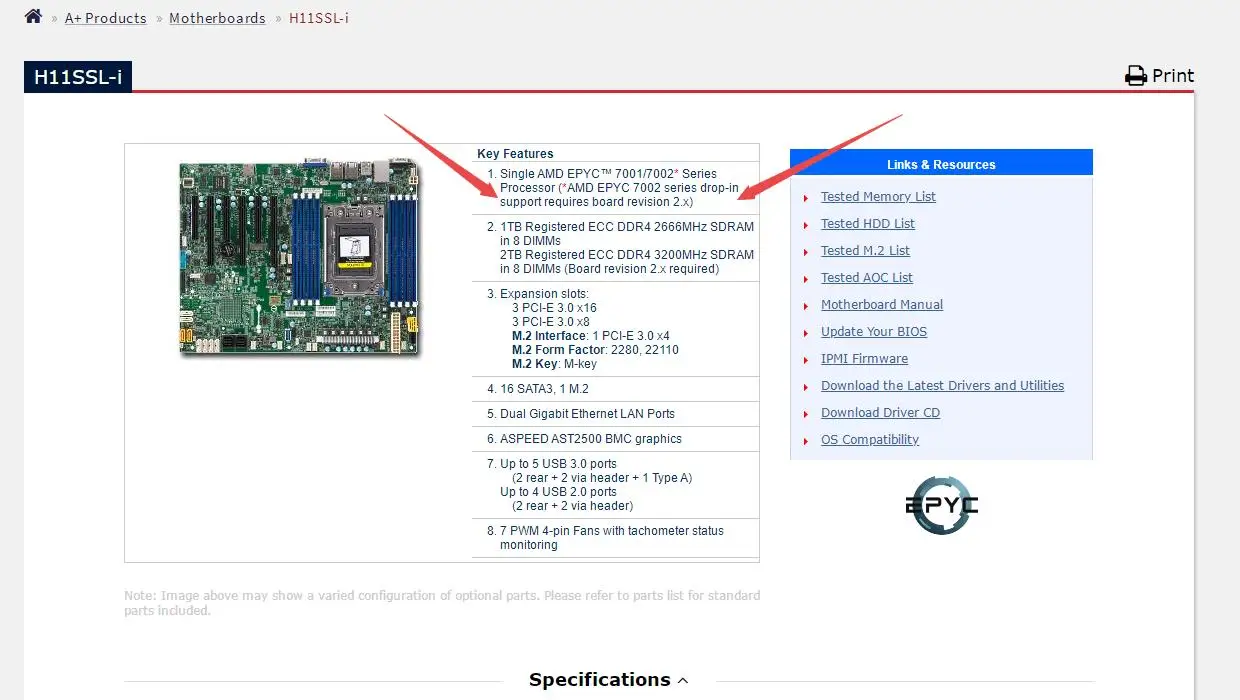The width and height of the screenshot is (1240, 700).
Task: Go to the home page icon
Action: [33, 16]
